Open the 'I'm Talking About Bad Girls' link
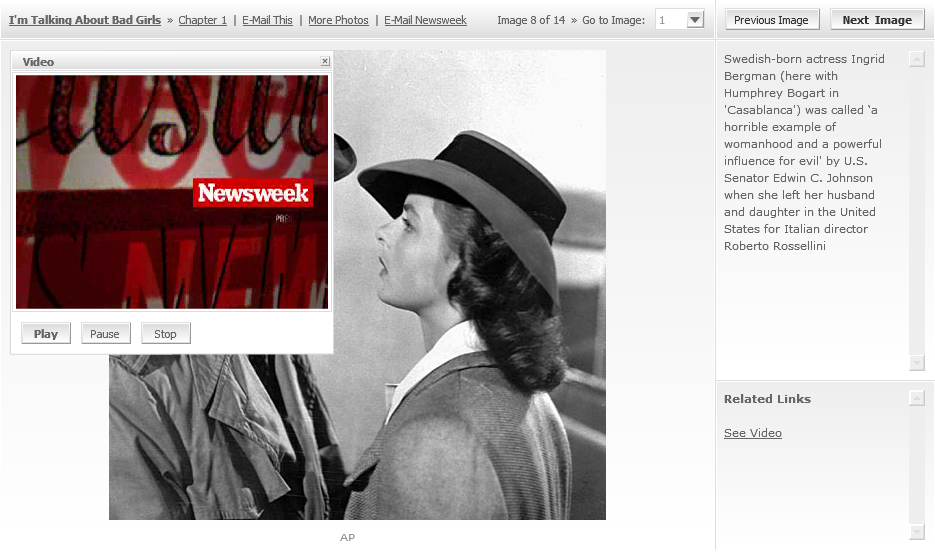This screenshot has height=552, width=935. [85, 20]
